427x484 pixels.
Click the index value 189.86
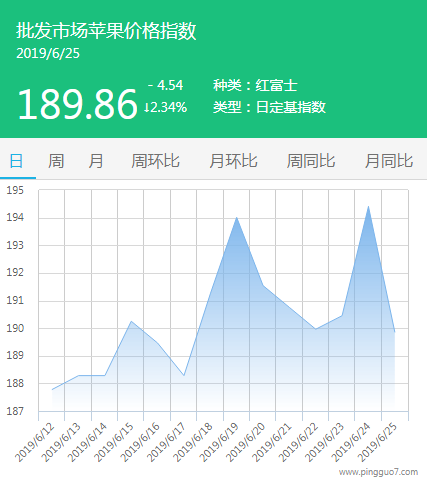77,105
